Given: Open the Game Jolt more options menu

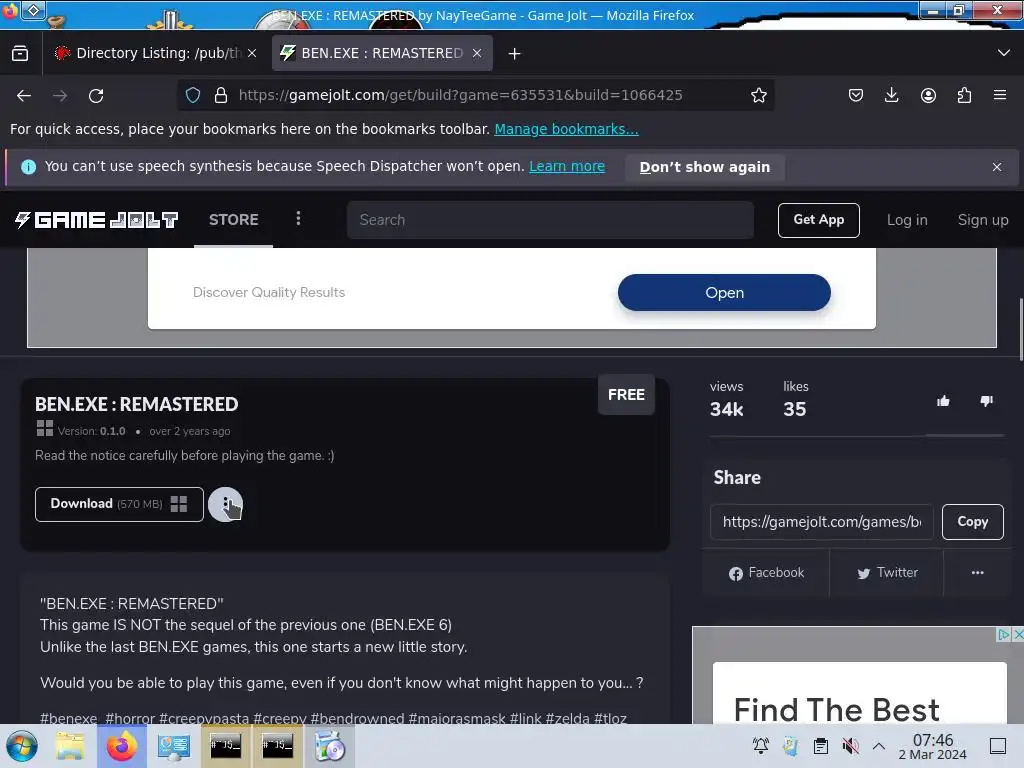Looking at the screenshot, I should (x=298, y=218).
